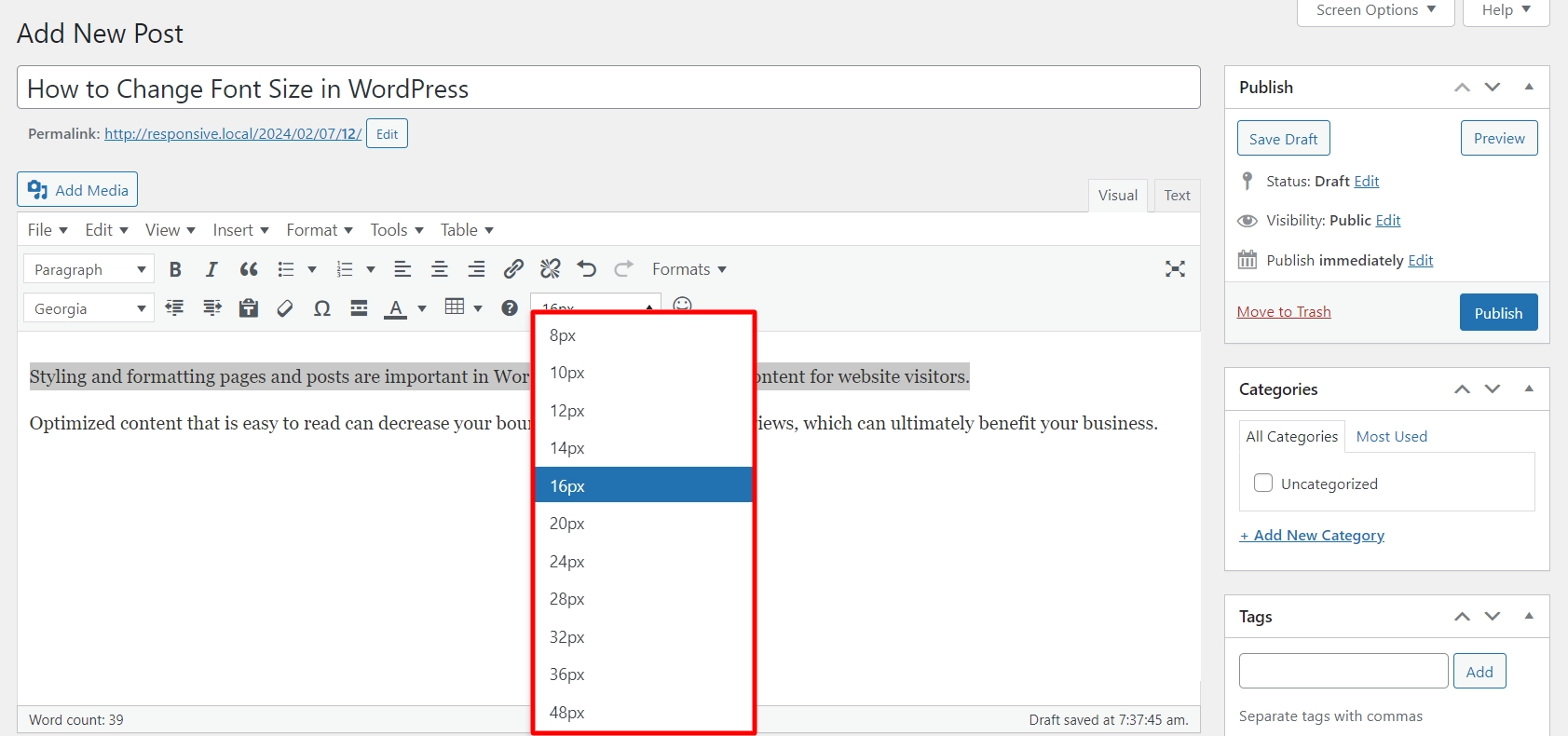Open numbered list style arrow

(x=371, y=269)
